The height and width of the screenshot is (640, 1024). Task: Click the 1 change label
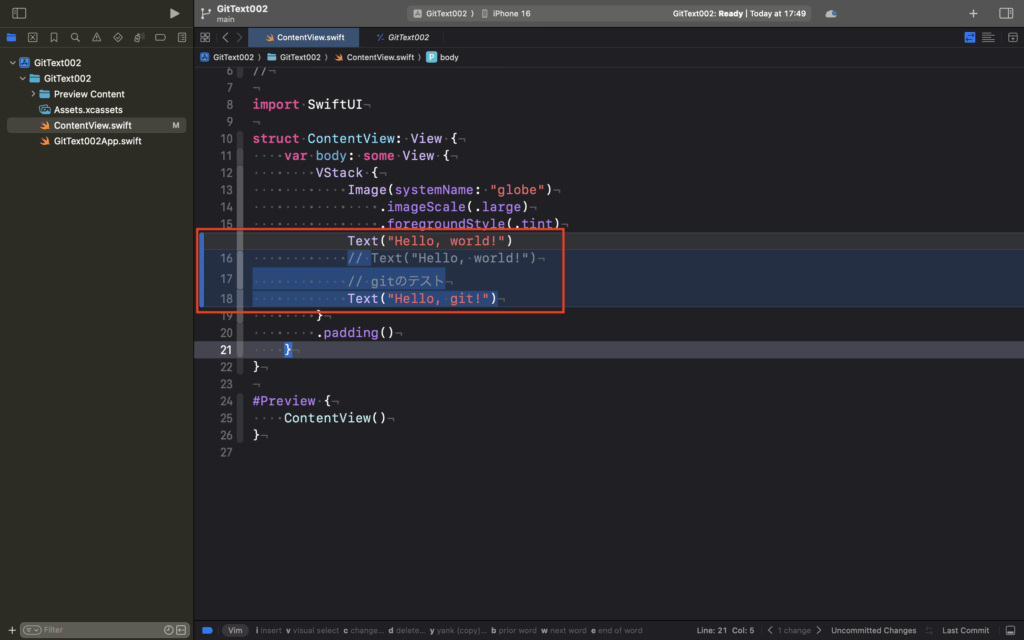point(794,630)
